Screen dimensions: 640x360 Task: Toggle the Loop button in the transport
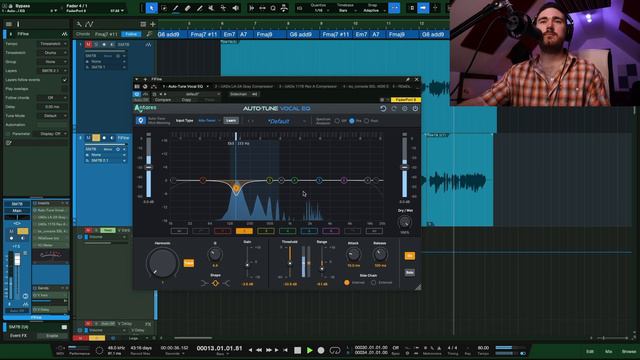(335, 350)
